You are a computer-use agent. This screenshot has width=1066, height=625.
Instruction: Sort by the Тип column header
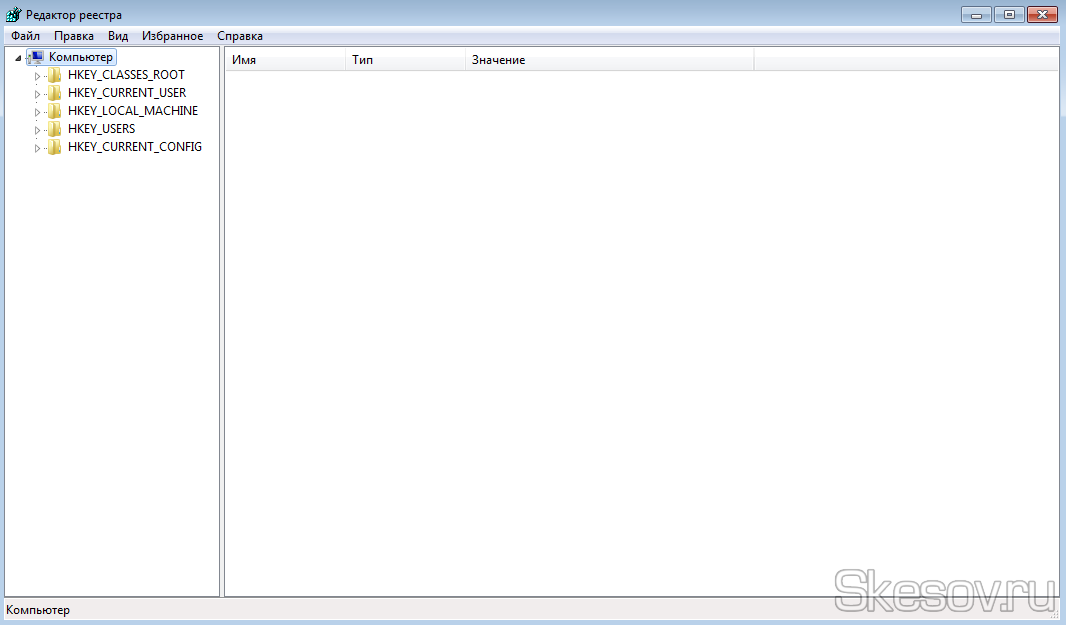click(405, 60)
